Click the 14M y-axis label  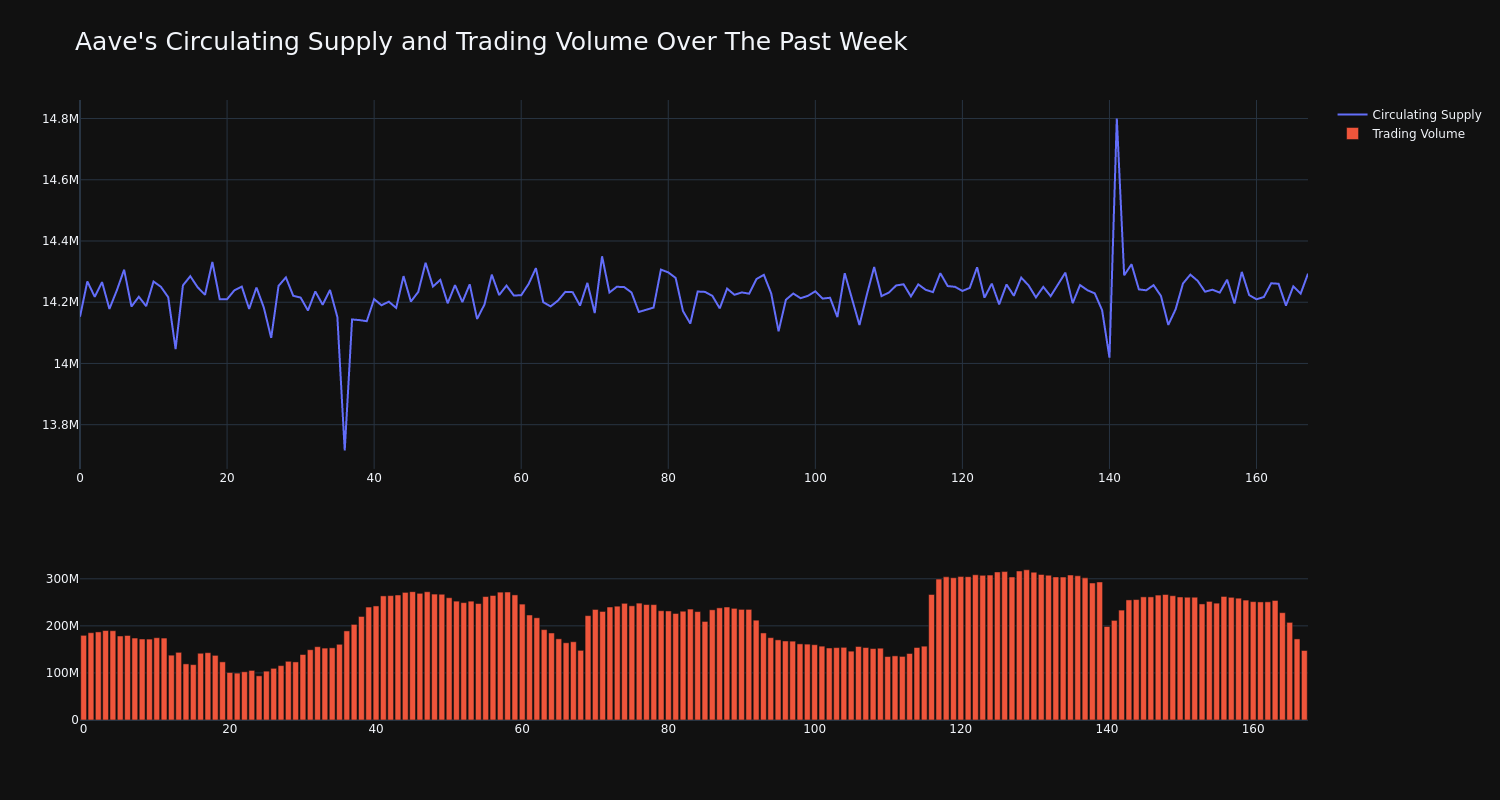(66, 364)
